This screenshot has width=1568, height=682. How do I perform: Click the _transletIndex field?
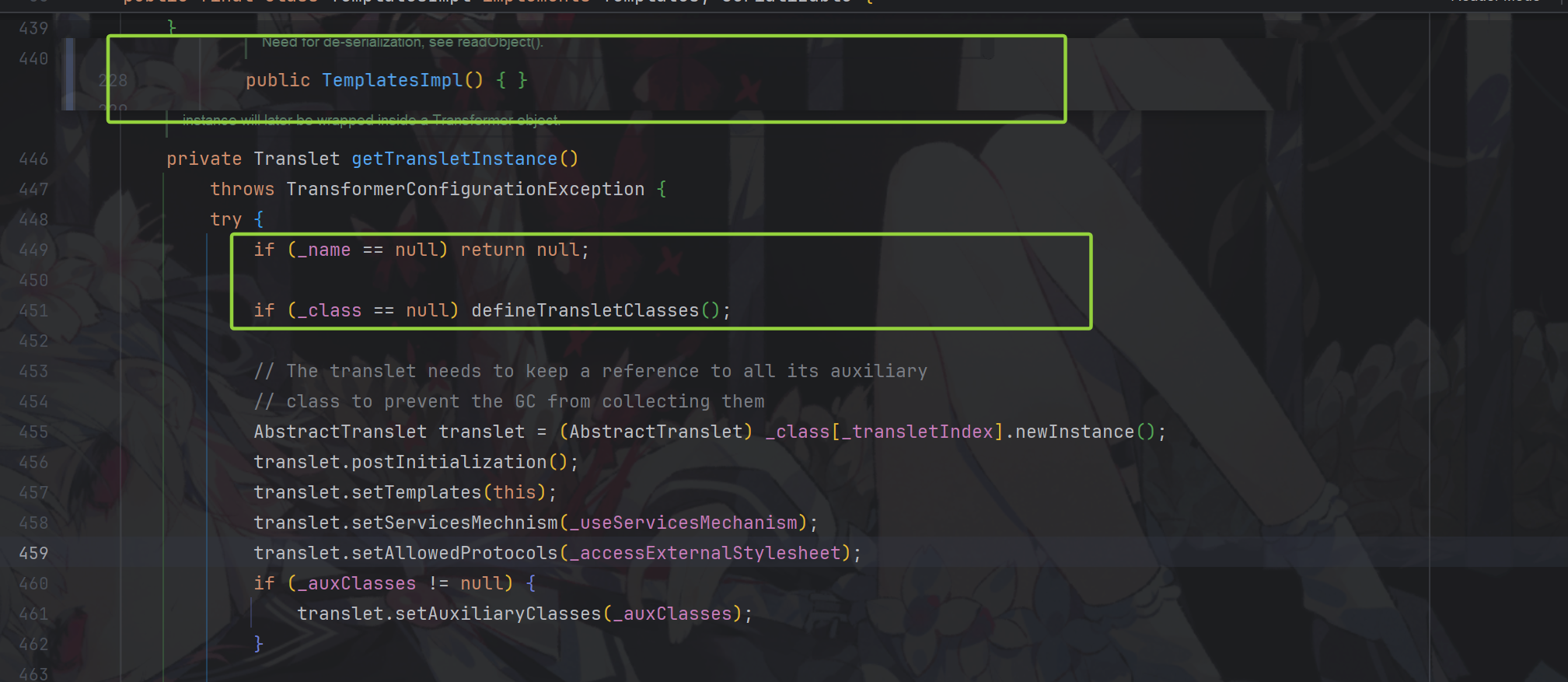[x=917, y=432]
